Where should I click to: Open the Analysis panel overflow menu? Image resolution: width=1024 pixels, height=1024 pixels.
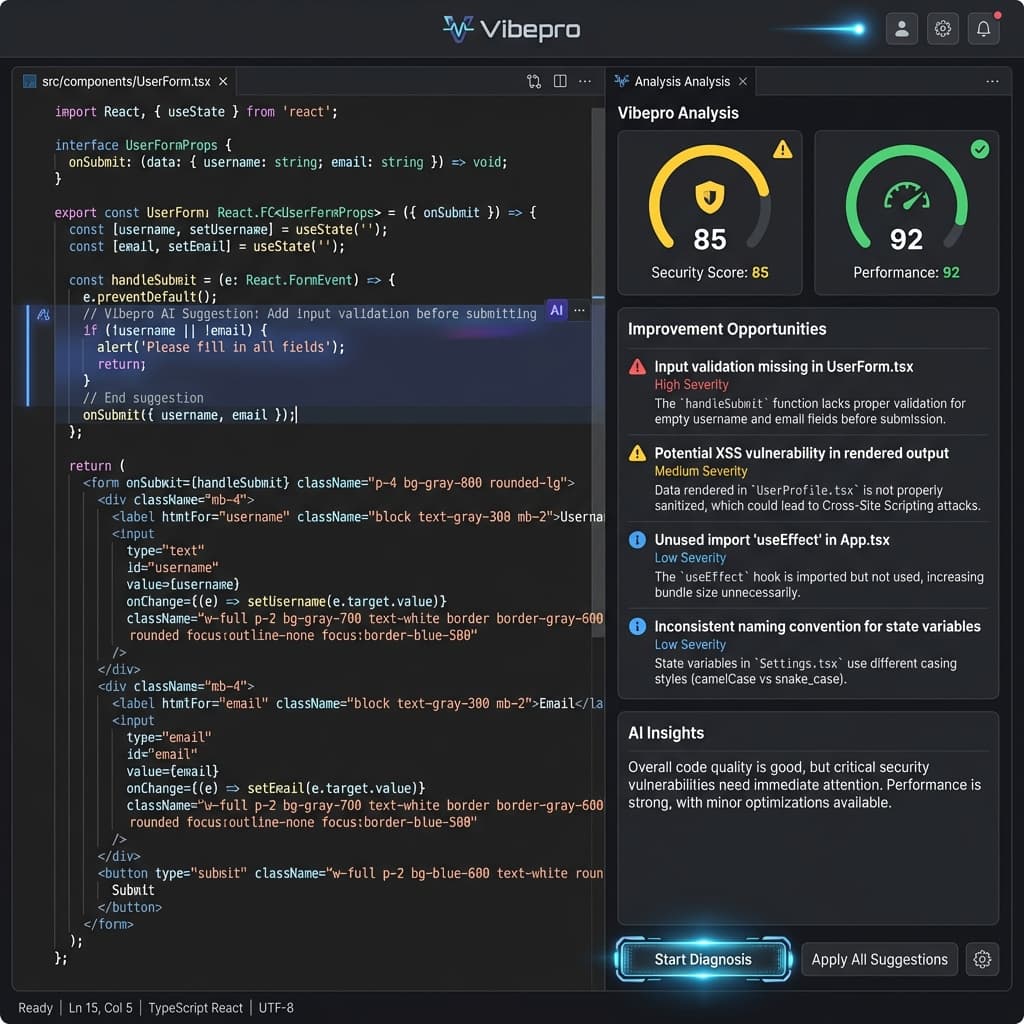992,82
